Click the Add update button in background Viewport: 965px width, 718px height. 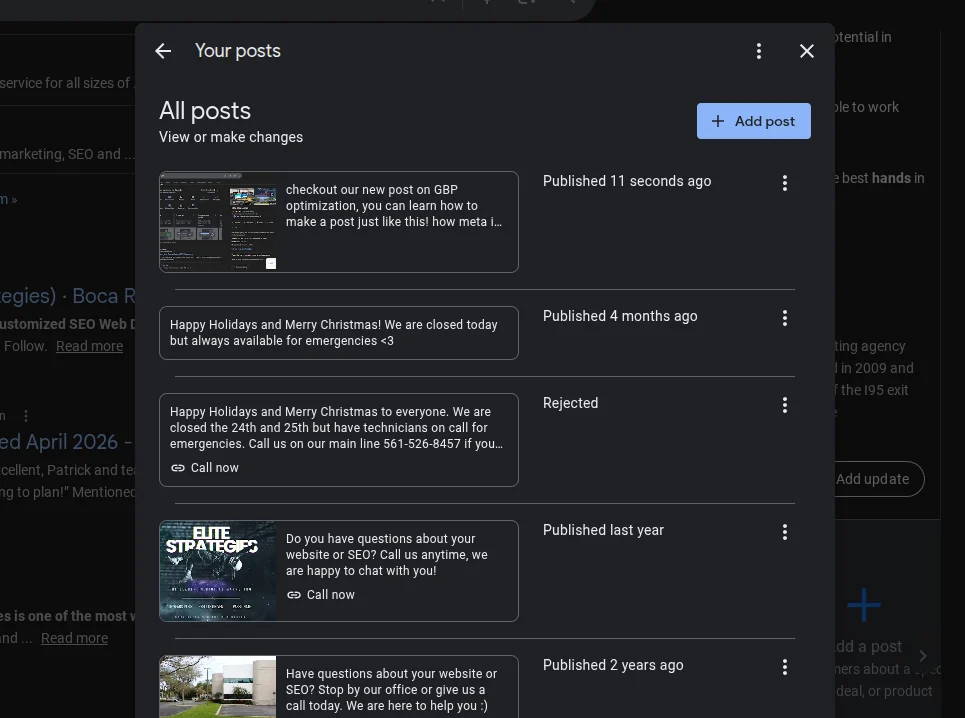coord(873,479)
